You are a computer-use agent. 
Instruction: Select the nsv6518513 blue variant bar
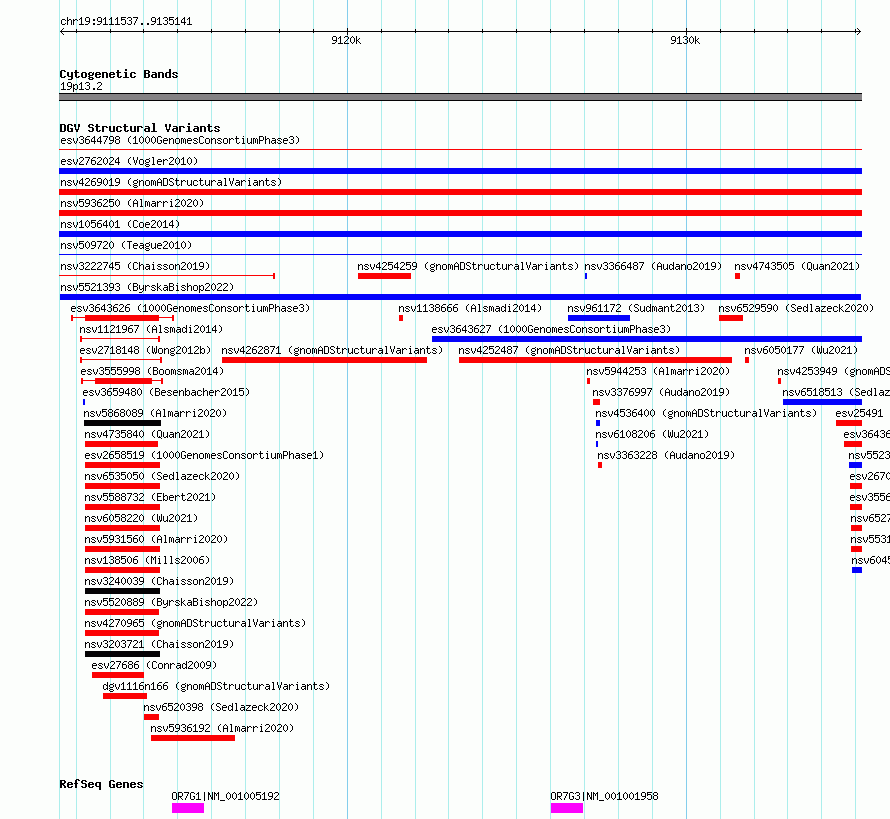(x=822, y=402)
